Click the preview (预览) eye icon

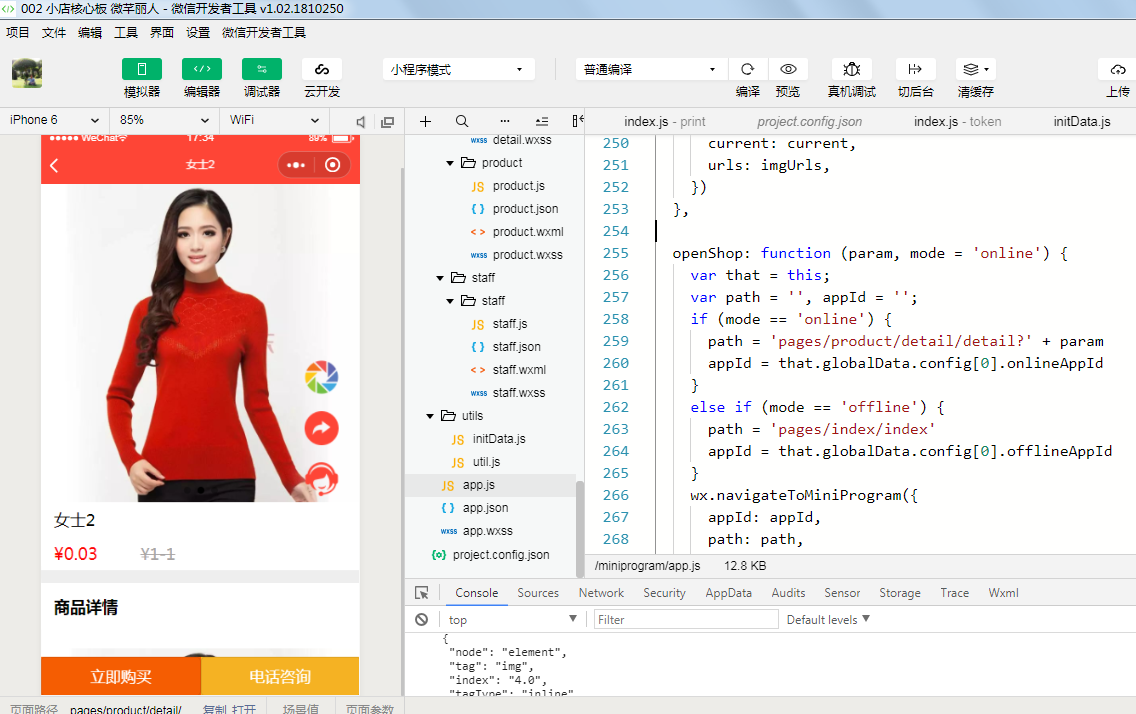(x=788, y=69)
